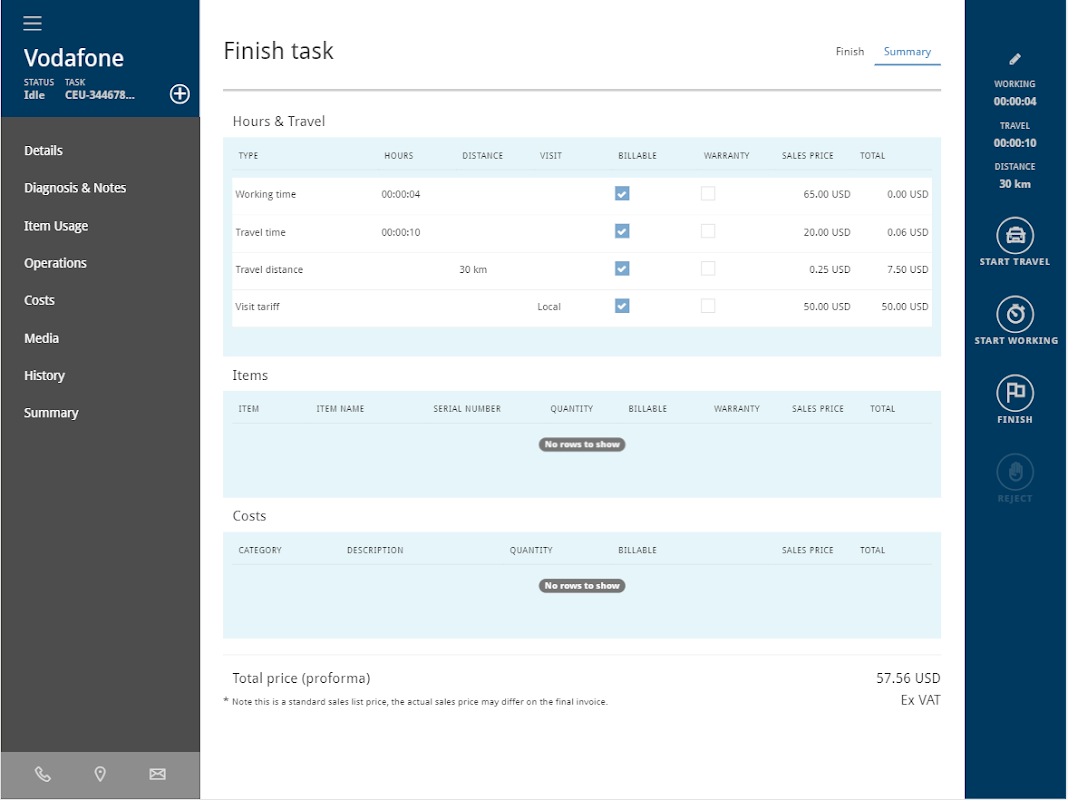
Task: Go to Item Usage section
Action: (56, 226)
